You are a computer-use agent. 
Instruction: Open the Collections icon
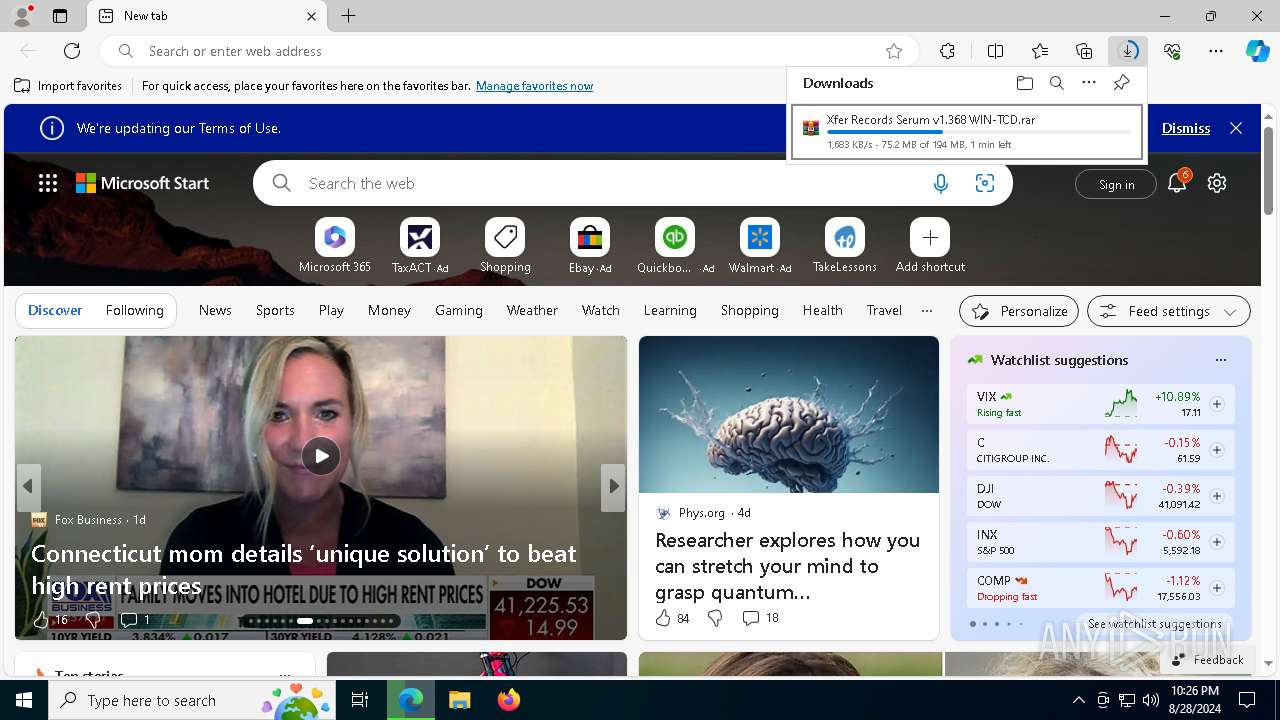(1084, 51)
